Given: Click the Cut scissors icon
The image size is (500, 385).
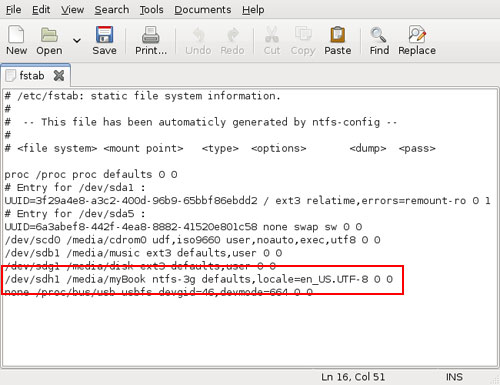Looking at the screenshot, I should click(272, 35).
